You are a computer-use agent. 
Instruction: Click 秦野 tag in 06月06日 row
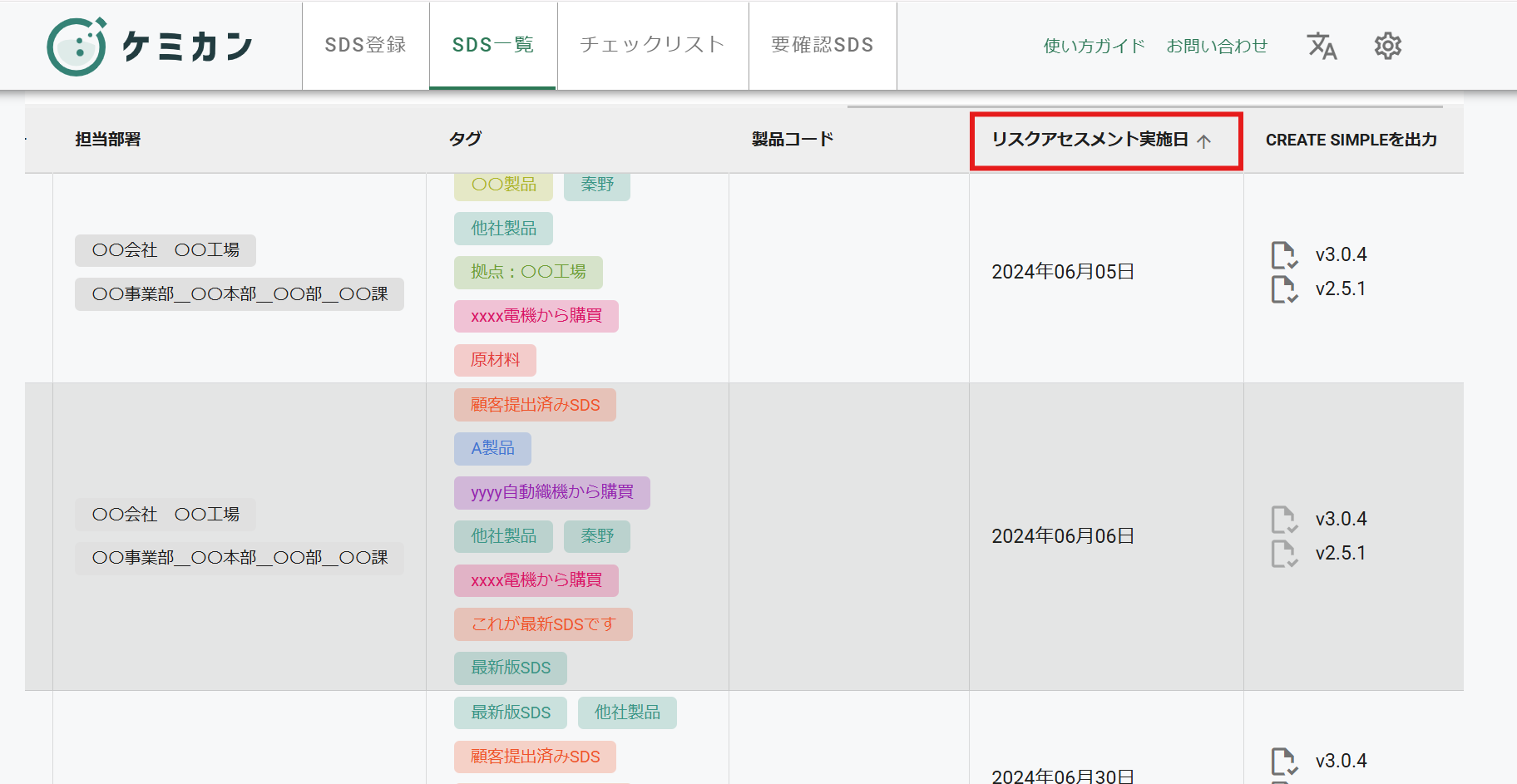(x=597, y=536)
